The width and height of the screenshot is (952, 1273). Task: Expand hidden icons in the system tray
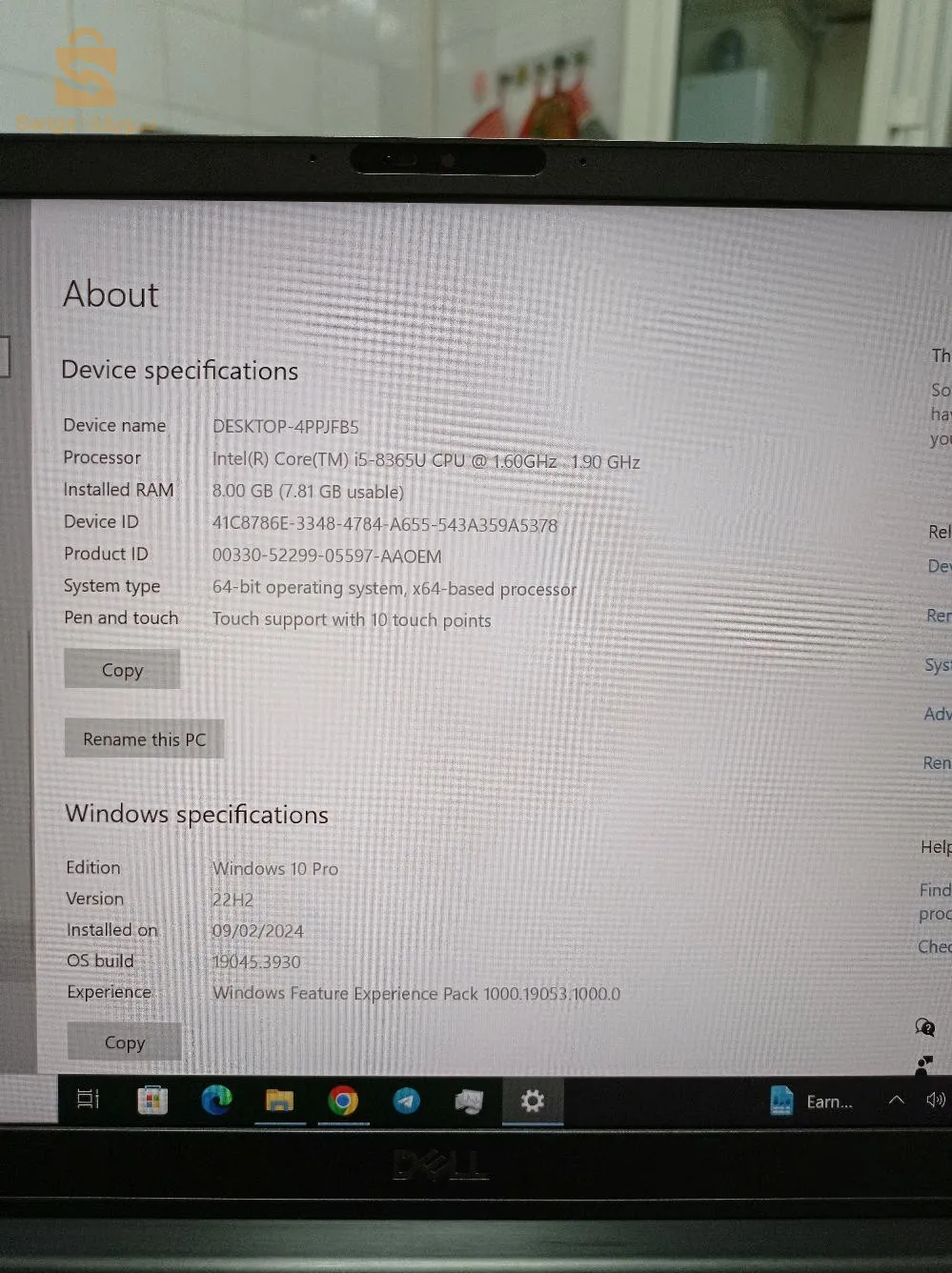coord(896,1099)
